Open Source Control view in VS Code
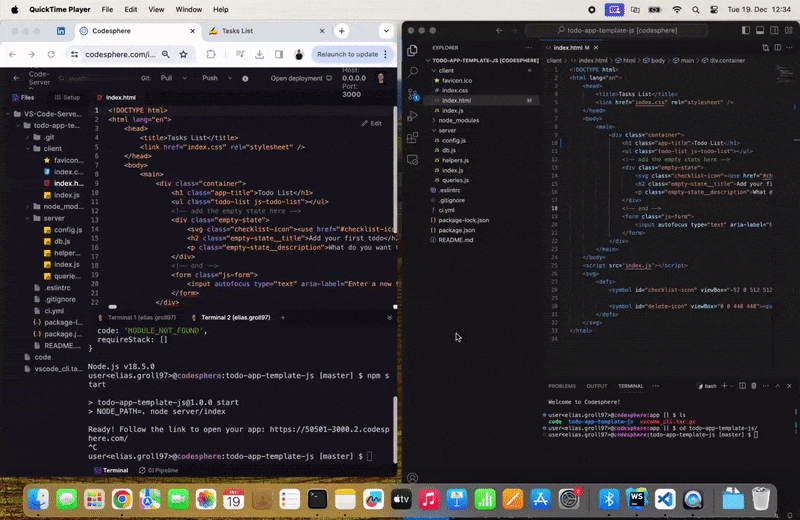Image resolution: width=800 pixels, height=520 pixels. point(414,97)
